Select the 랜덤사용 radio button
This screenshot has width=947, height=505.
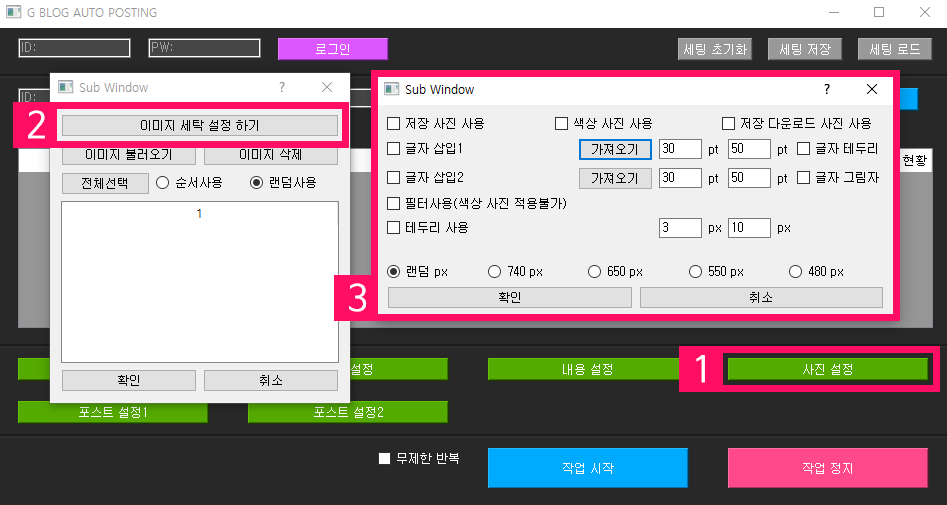[257, 183]
